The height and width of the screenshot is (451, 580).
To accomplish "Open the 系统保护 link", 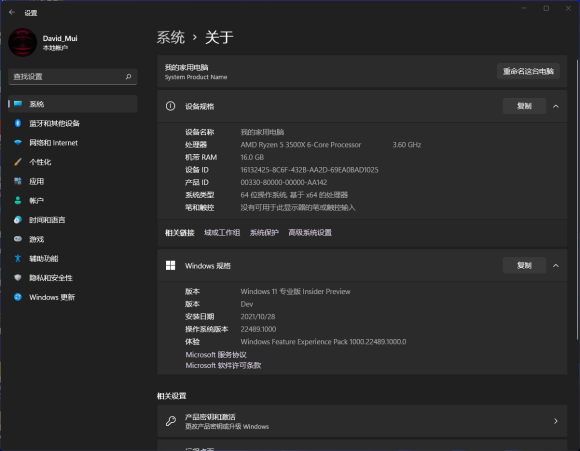I will click(264, 233).
